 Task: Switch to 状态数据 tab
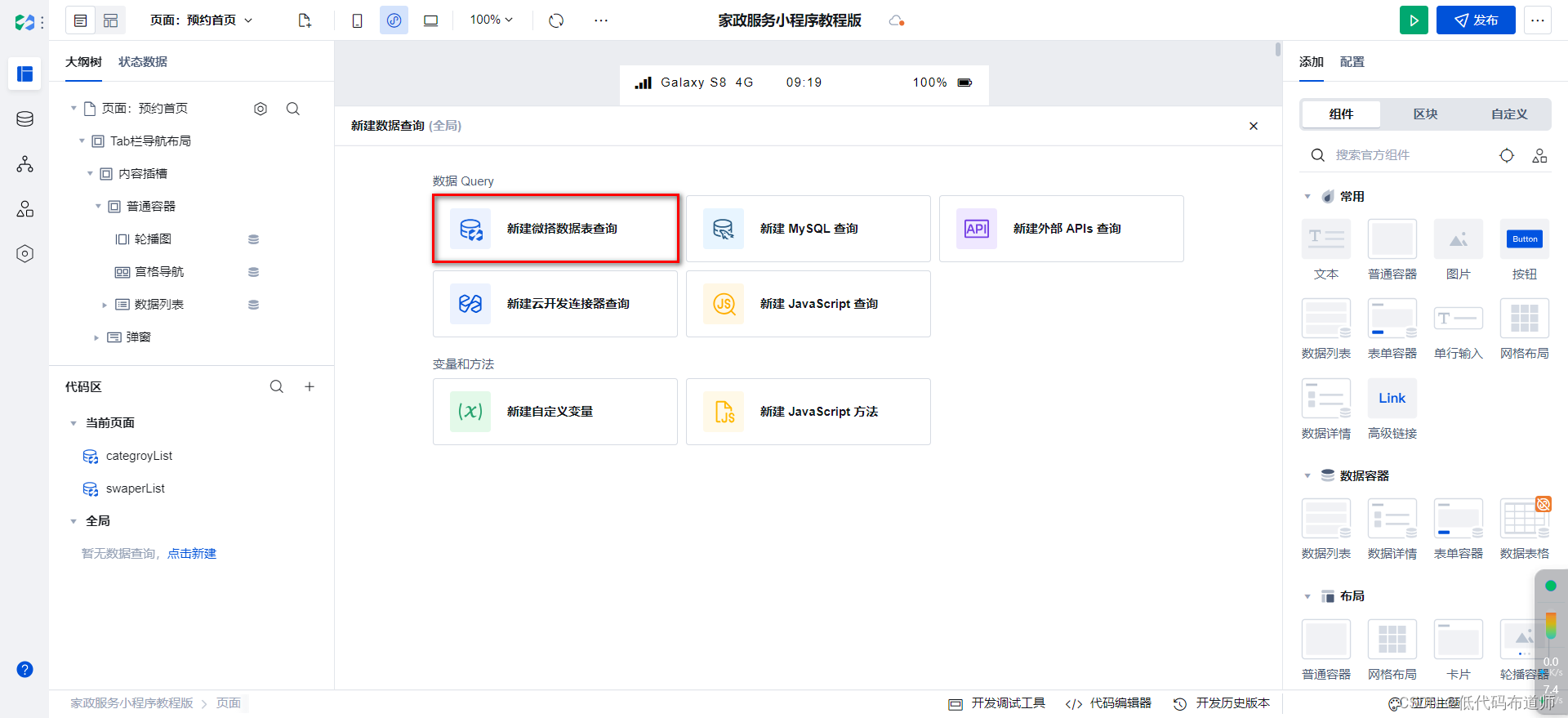143,62
